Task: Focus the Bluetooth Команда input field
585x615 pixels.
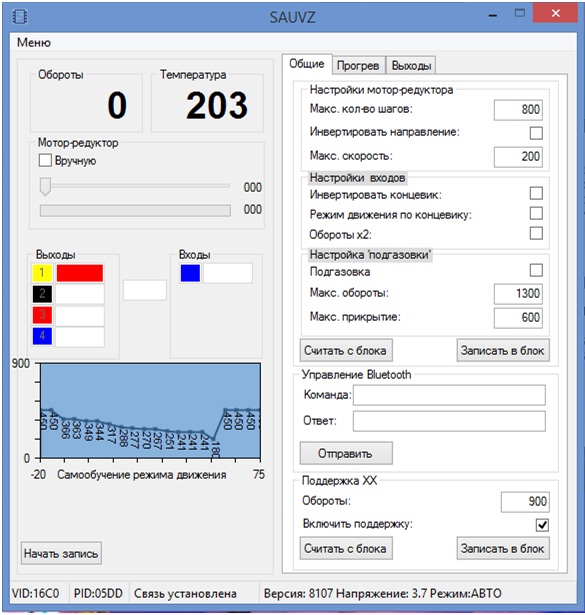Action: (x=449, y=395)
